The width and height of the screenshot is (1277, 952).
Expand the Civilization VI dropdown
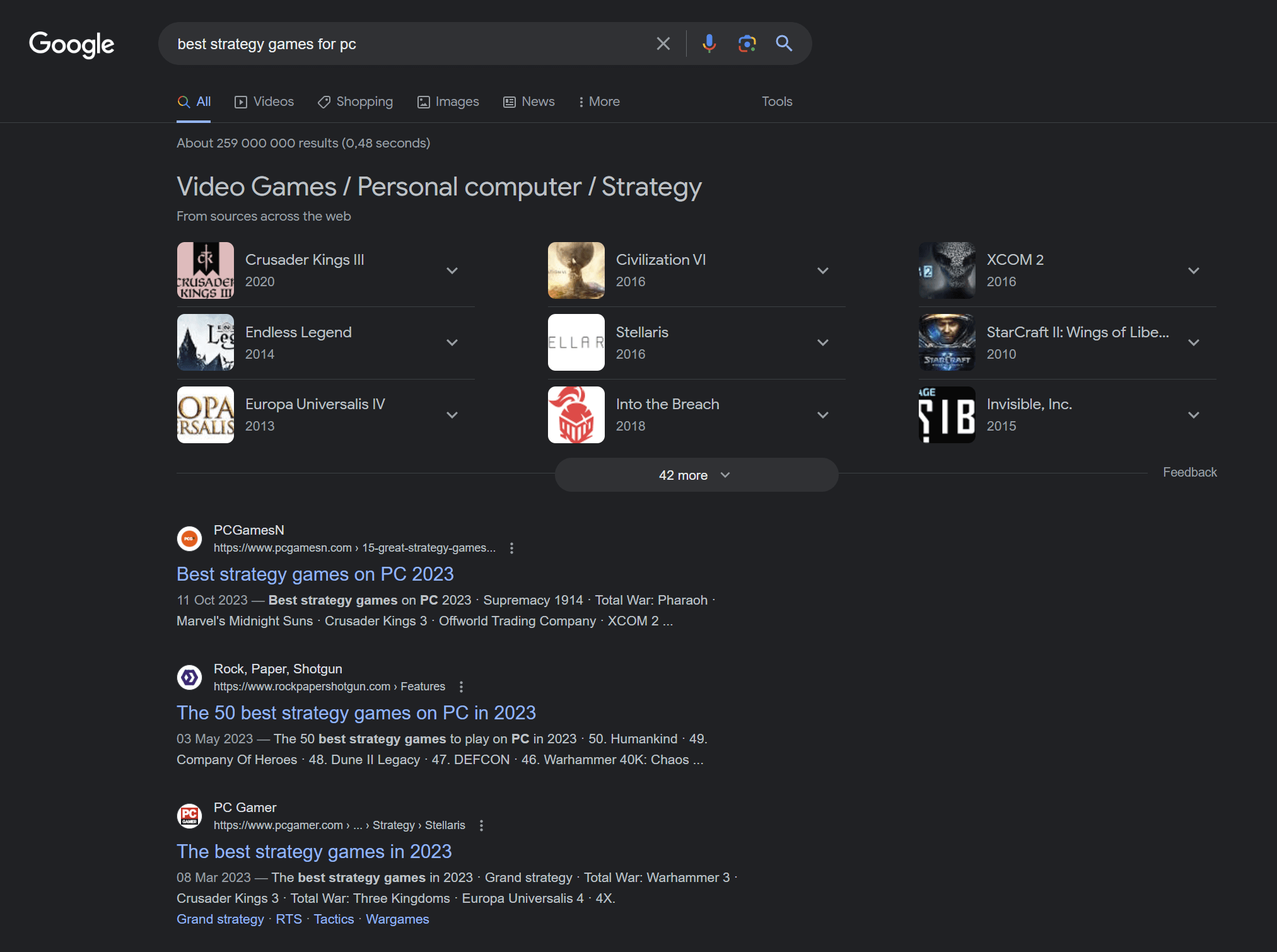(x=824, y=270)
